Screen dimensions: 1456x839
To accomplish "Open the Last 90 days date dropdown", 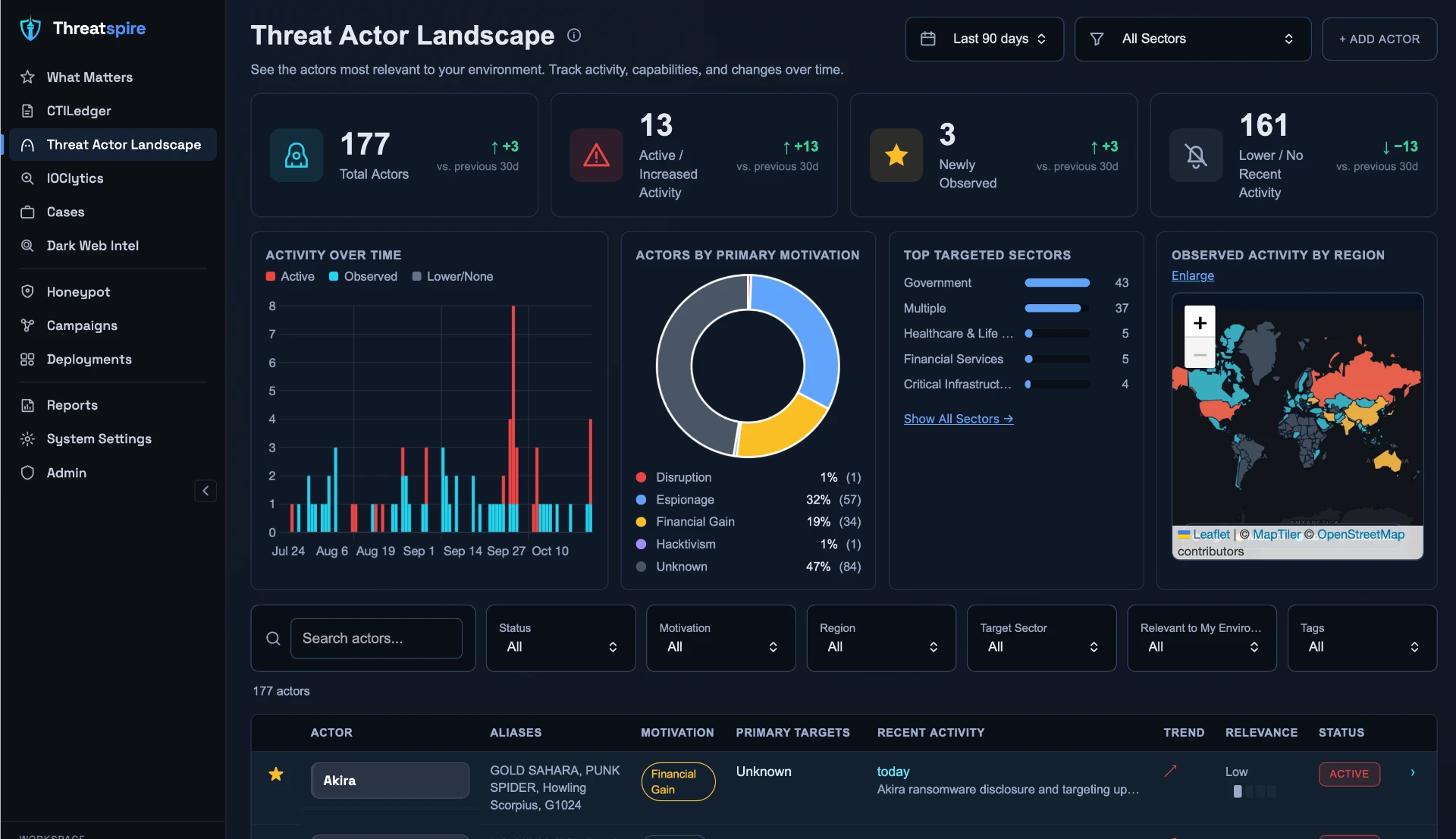I will coord(984,39).
